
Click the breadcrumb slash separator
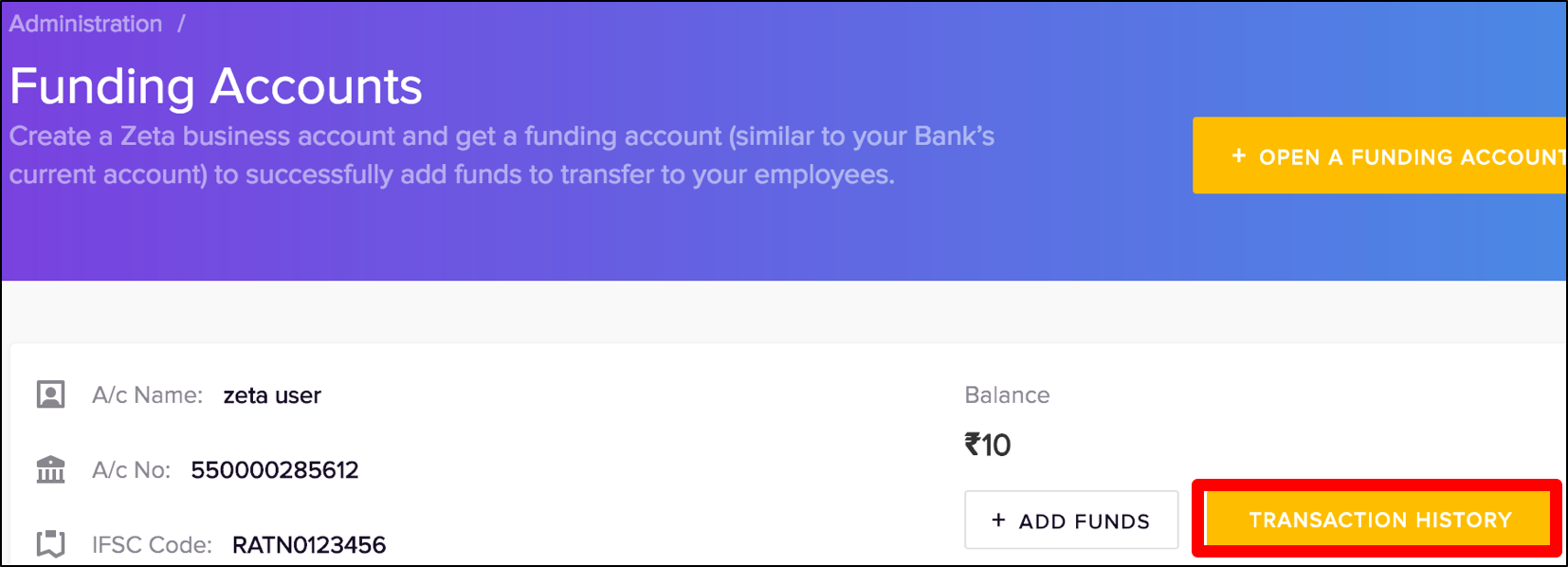pos(181,24)
